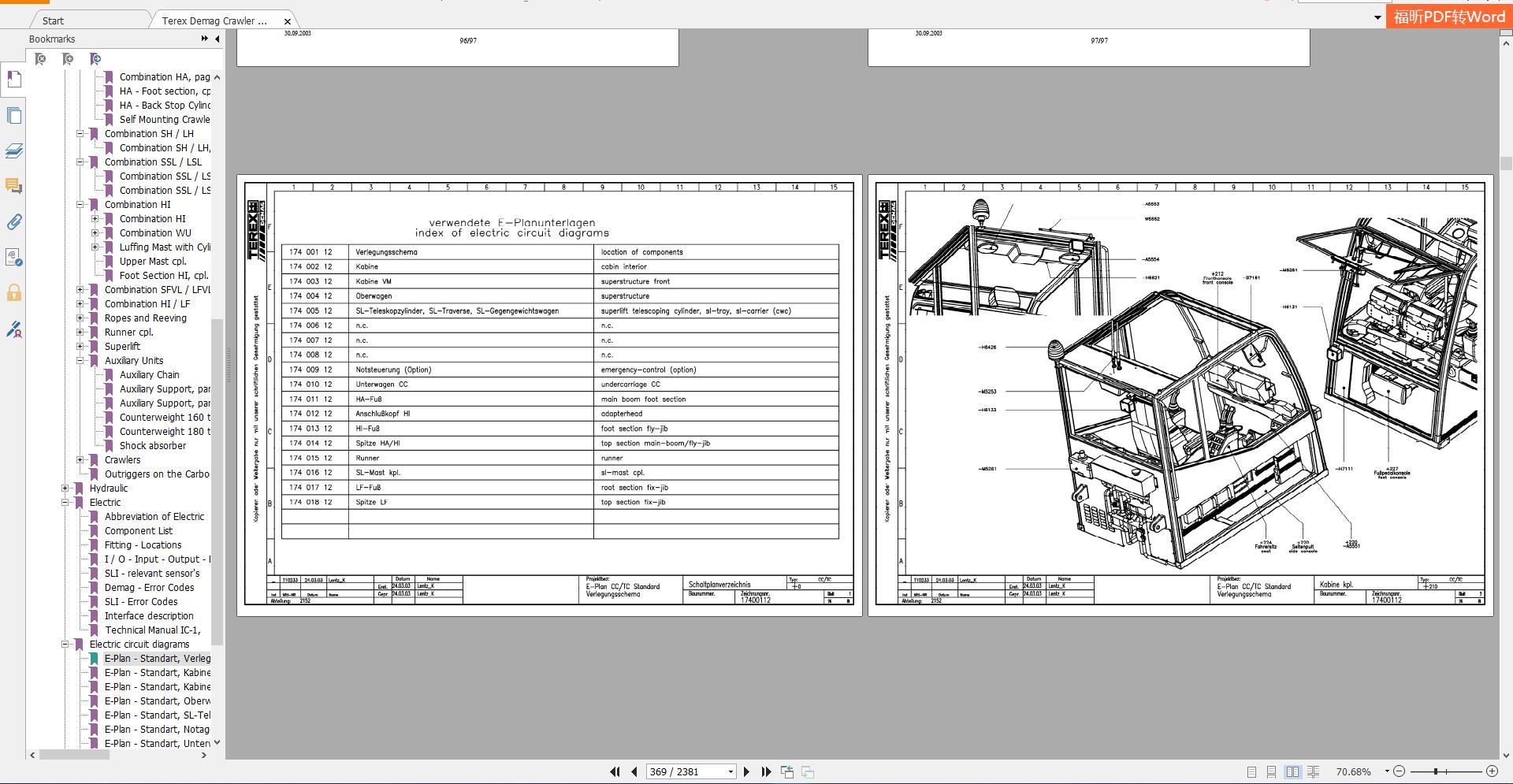The image size is (1513, 784).
Task: Go to the next page
Action: pyautogui.click(x=746, y=772)
